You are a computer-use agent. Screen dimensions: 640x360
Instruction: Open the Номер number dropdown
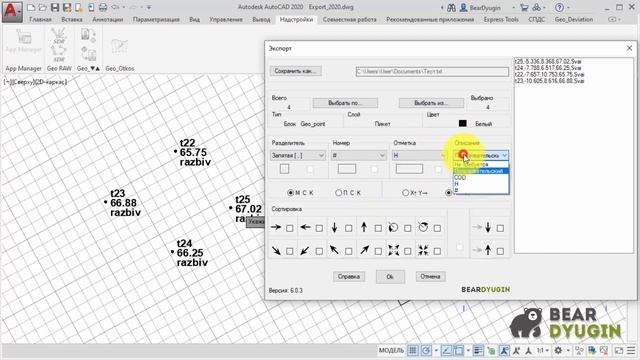tap(358, 156)
